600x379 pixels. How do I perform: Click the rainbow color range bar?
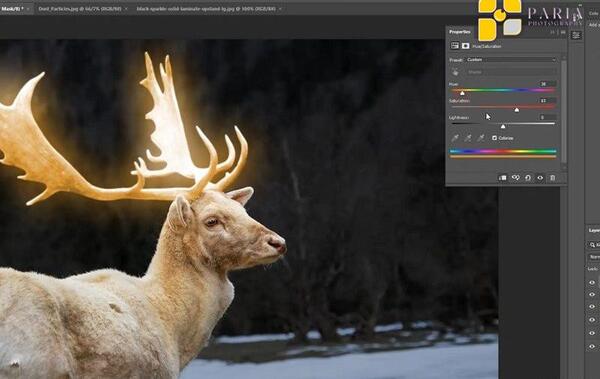tap(503, 151)
